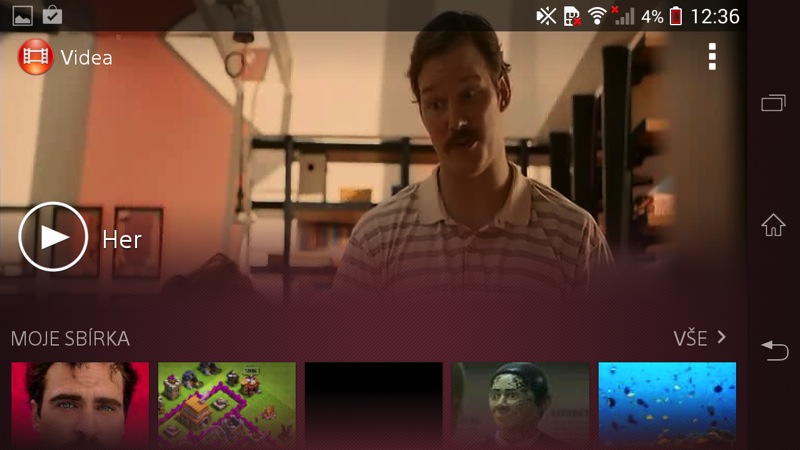
Task: Tap the 4% battery percentage text
Action: click(x=652, y=17)
